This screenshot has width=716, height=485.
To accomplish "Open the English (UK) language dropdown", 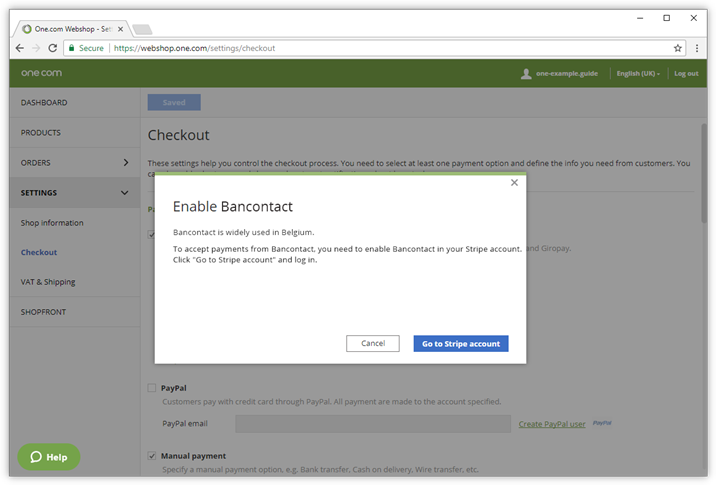I will pyautogui.click(x=638, y=74).
